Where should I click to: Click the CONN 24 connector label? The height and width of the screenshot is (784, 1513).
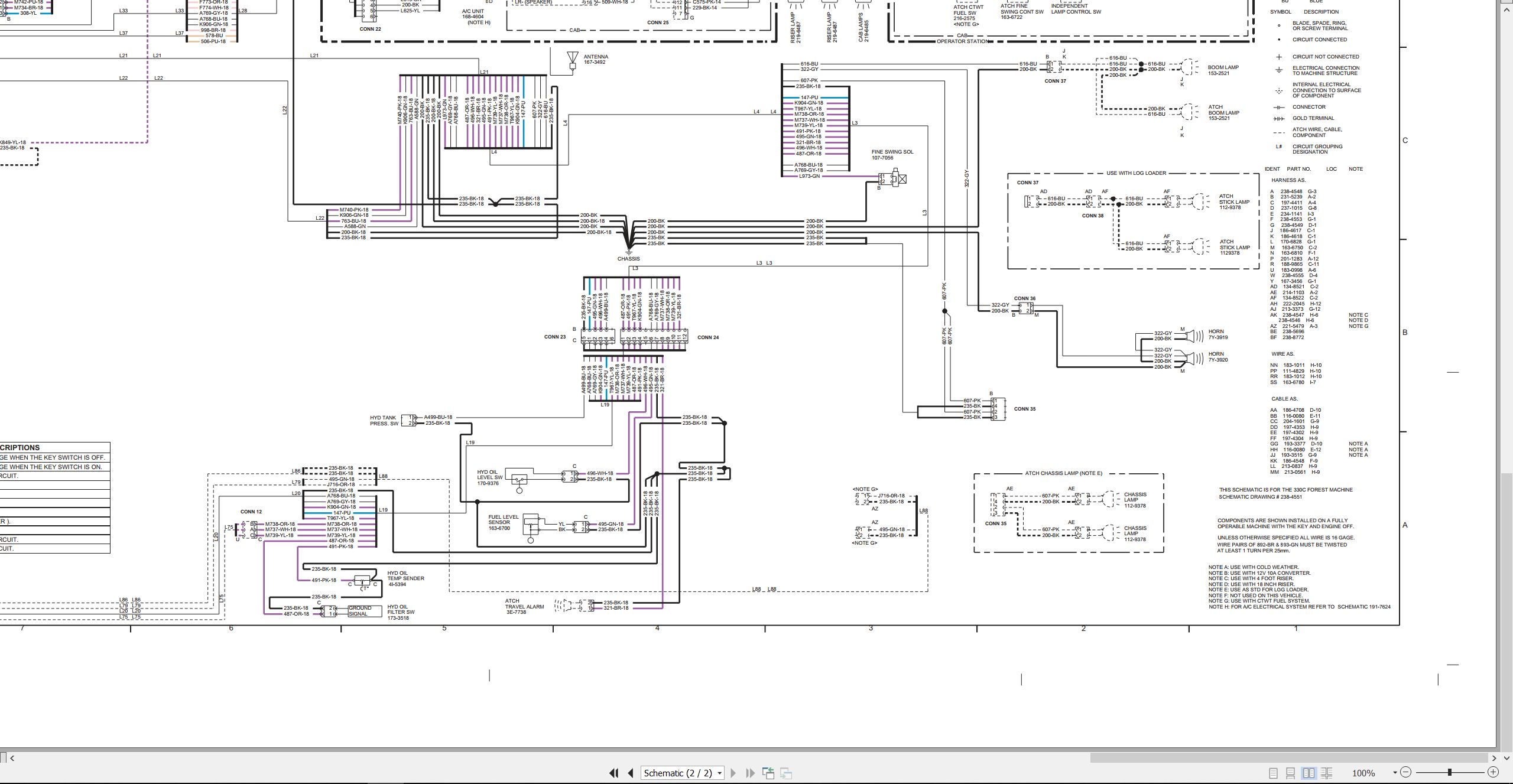coord(708,337)
